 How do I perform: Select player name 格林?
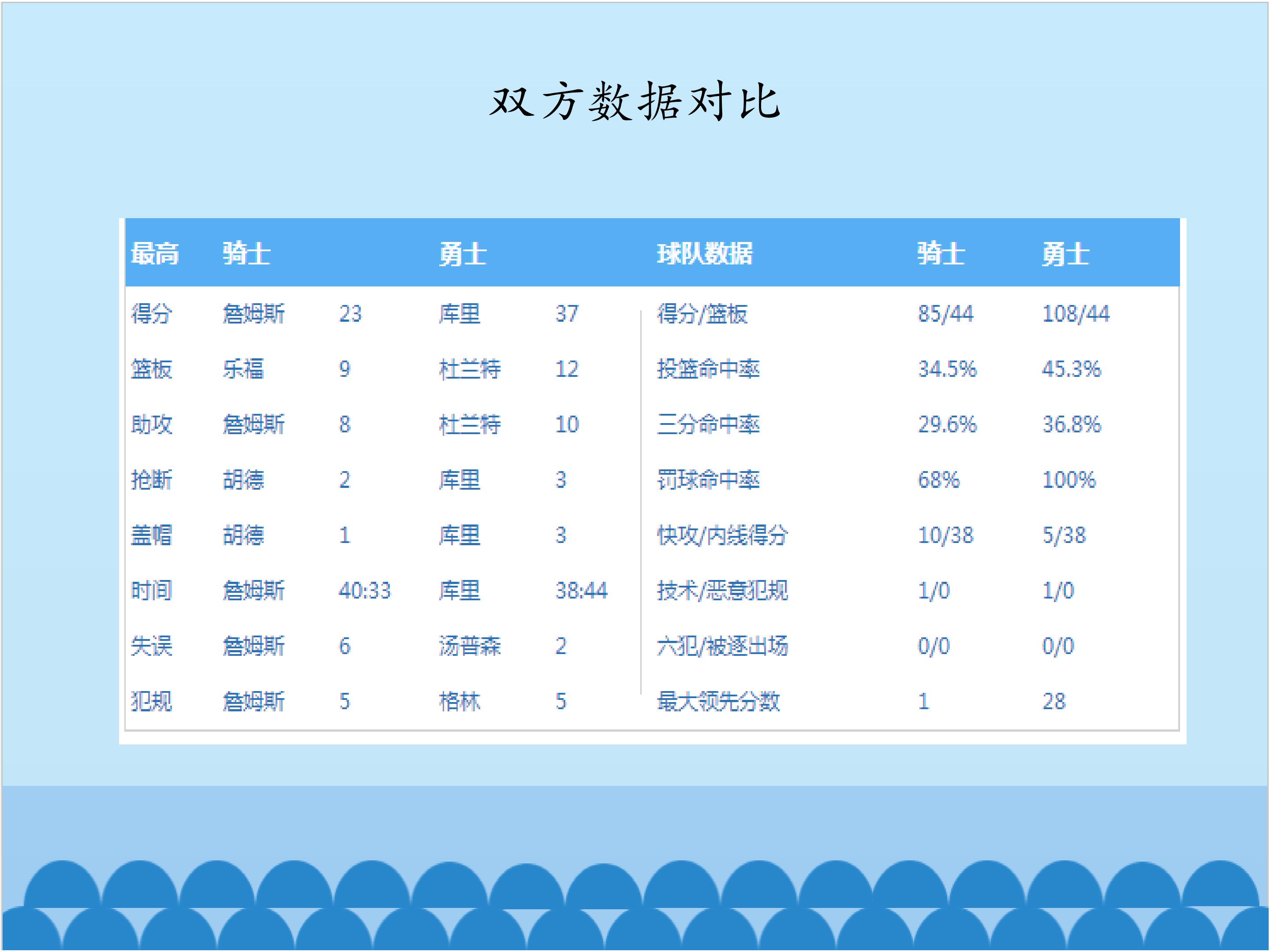click(459, 701)
